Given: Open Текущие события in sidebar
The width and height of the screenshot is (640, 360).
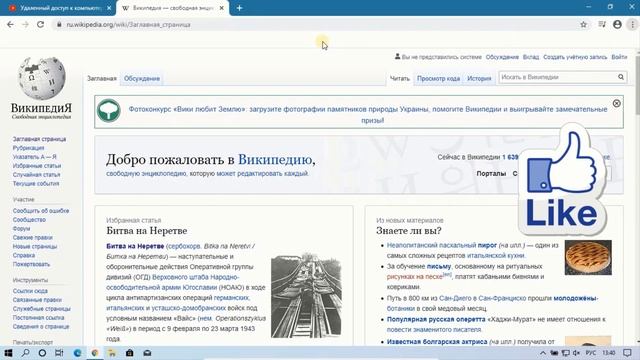Looking at the screenshot, I should pos(36,184).
